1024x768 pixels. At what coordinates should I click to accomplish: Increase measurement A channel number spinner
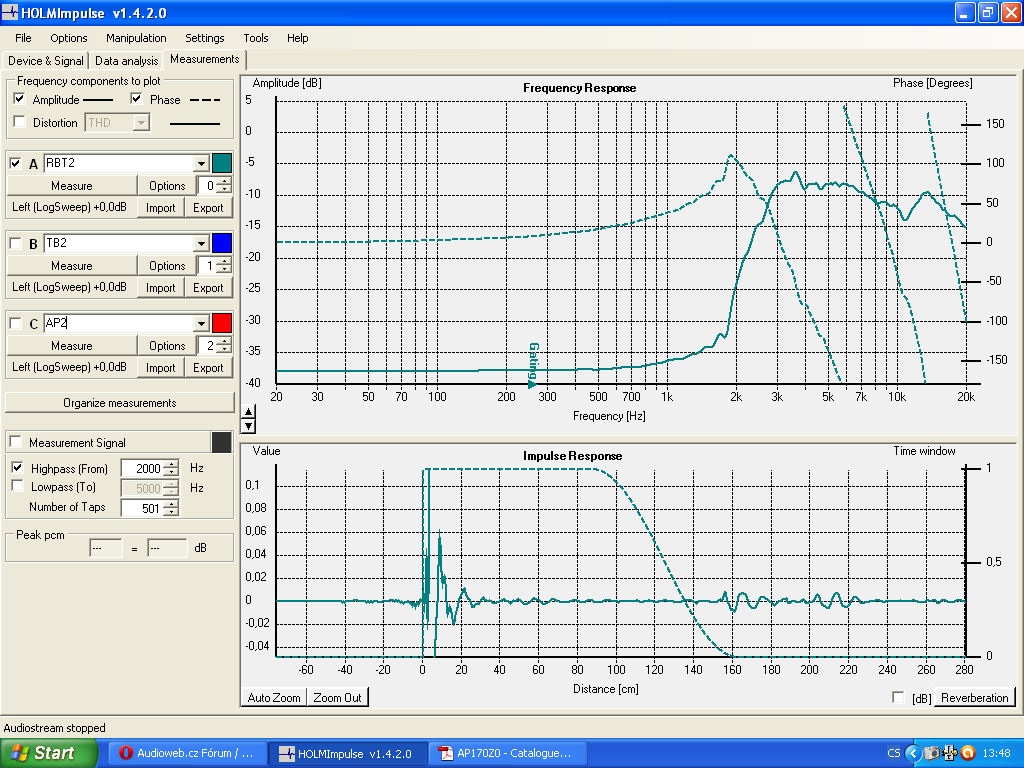point(224,182)
